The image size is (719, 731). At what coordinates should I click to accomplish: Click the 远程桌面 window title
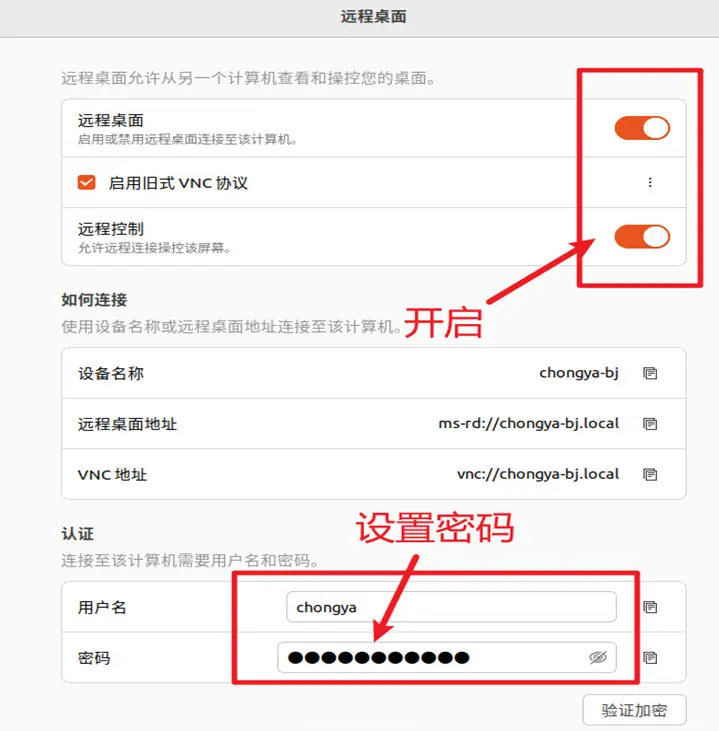point(373,17)
